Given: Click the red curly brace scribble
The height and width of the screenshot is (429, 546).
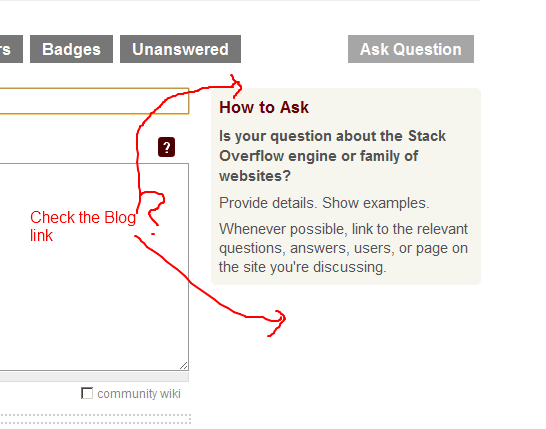Looking at the screenshot, I should [x=152, y=208].
